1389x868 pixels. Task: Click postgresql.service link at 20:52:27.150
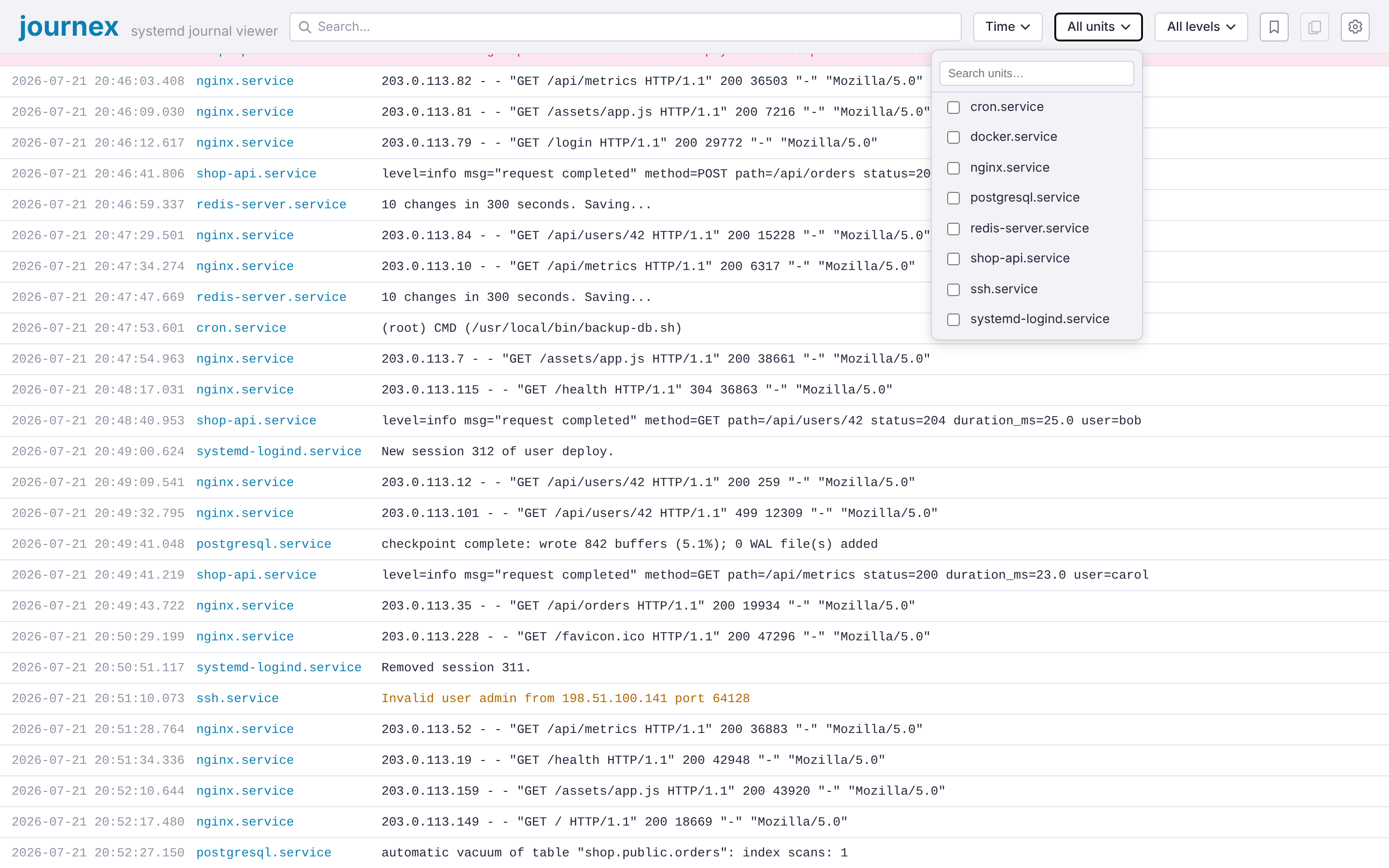click(263, 853)
